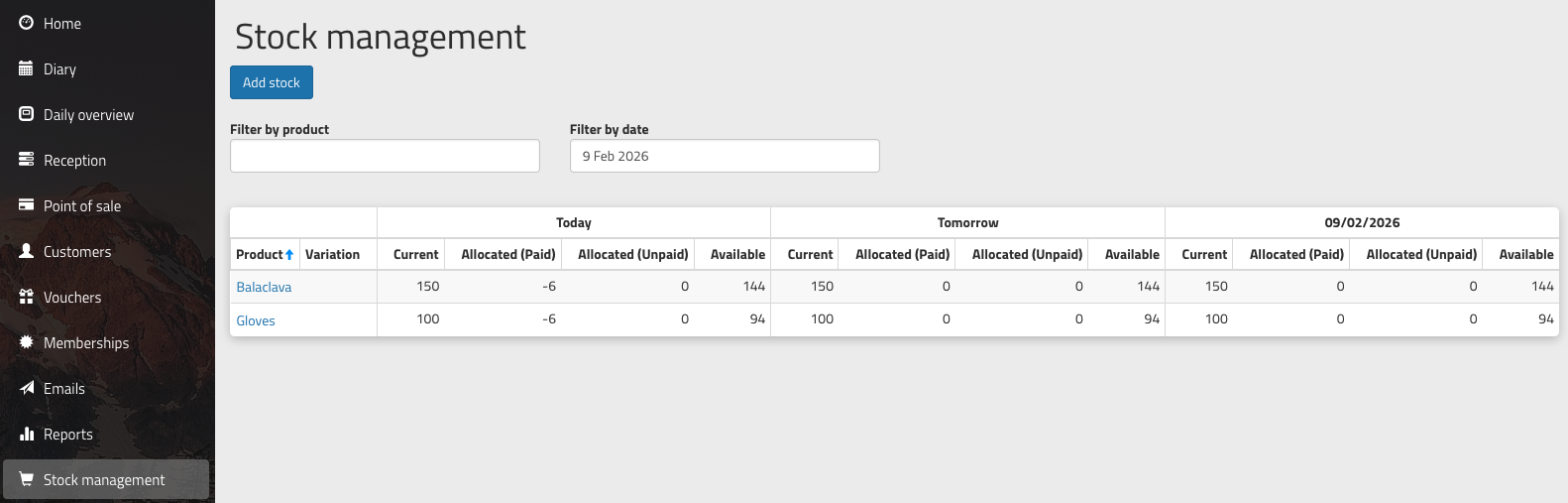The image size is (1568, 503).
Task: Select the Memberships badge icon
Action: [x=27, y=342]
